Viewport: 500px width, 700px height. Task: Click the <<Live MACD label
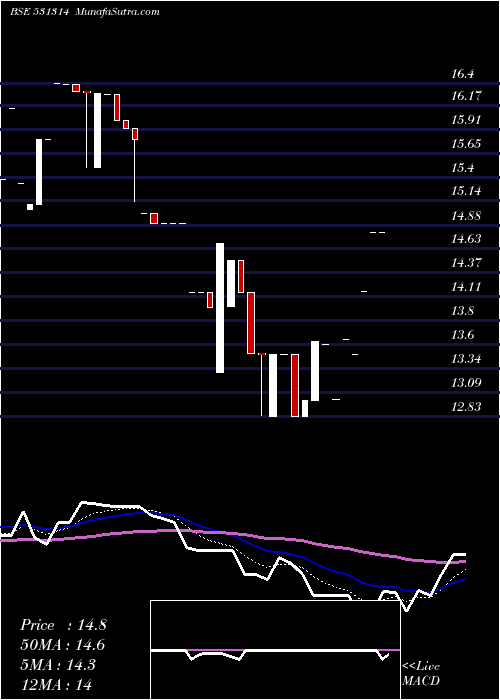[421, 673]
